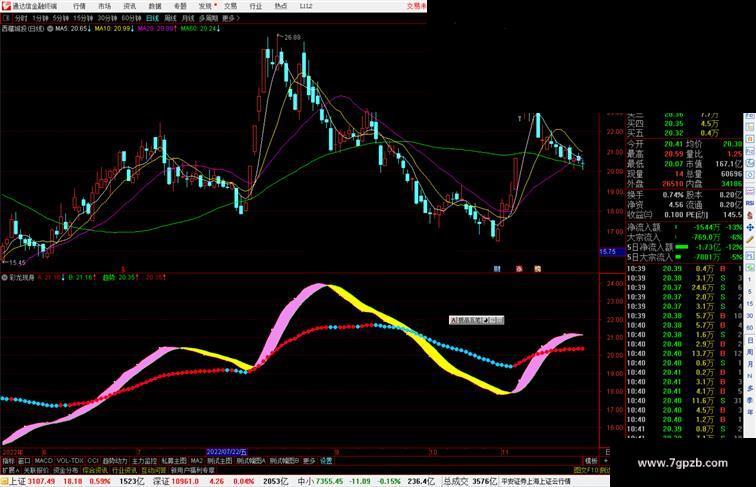Viewport: 756px width, 487px height.
Task: Open the 数据 menu
Action: click(x=155, y=6)
